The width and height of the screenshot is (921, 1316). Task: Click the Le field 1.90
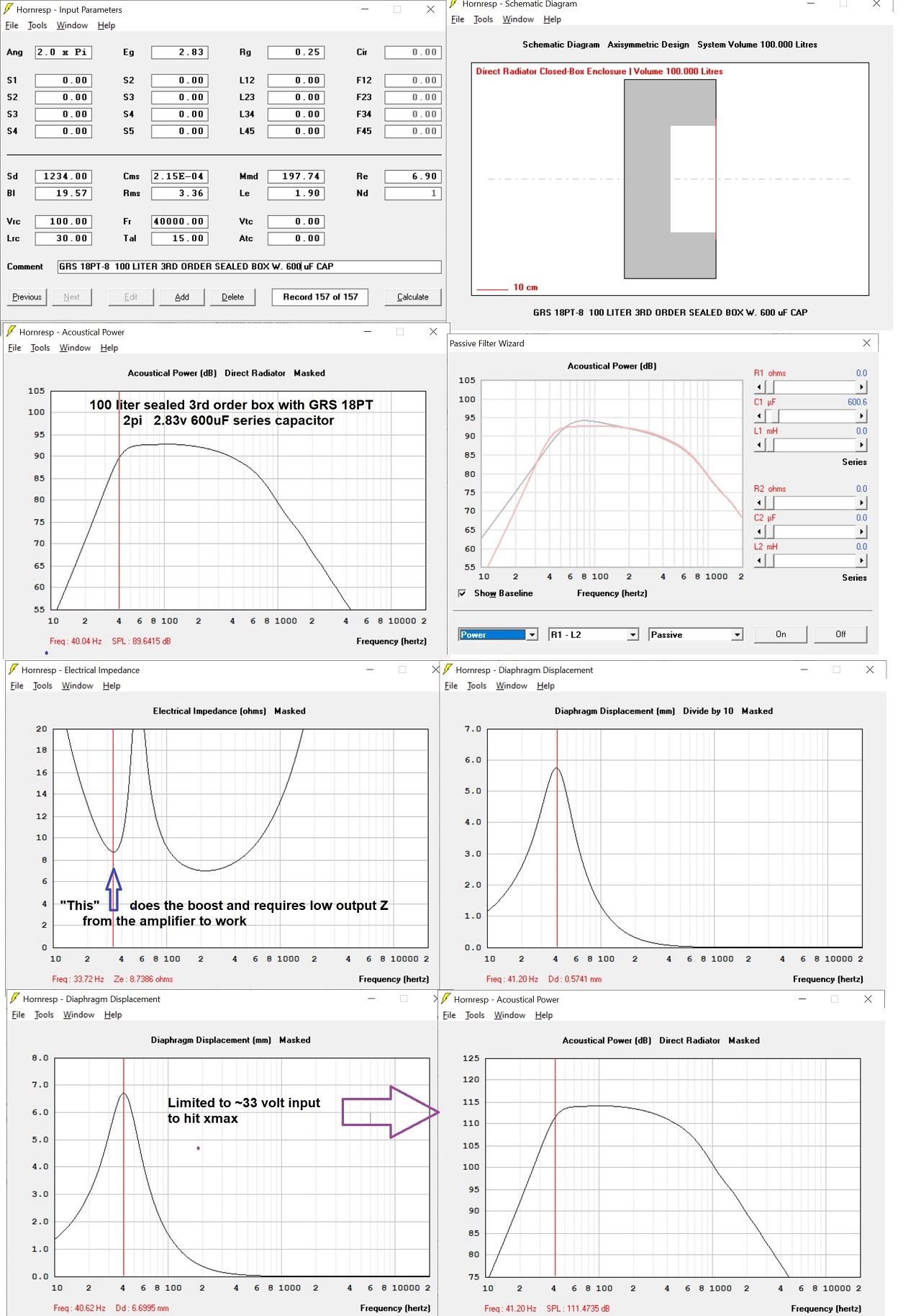pyautogui.click(x=296, y=193)
